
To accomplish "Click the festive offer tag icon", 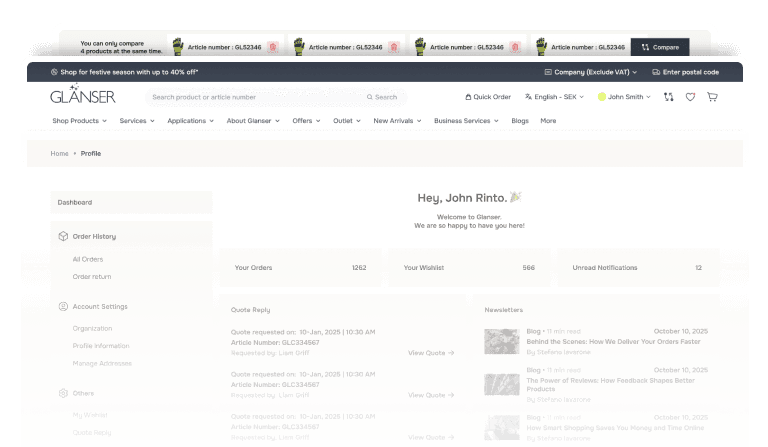I will 54,72.
